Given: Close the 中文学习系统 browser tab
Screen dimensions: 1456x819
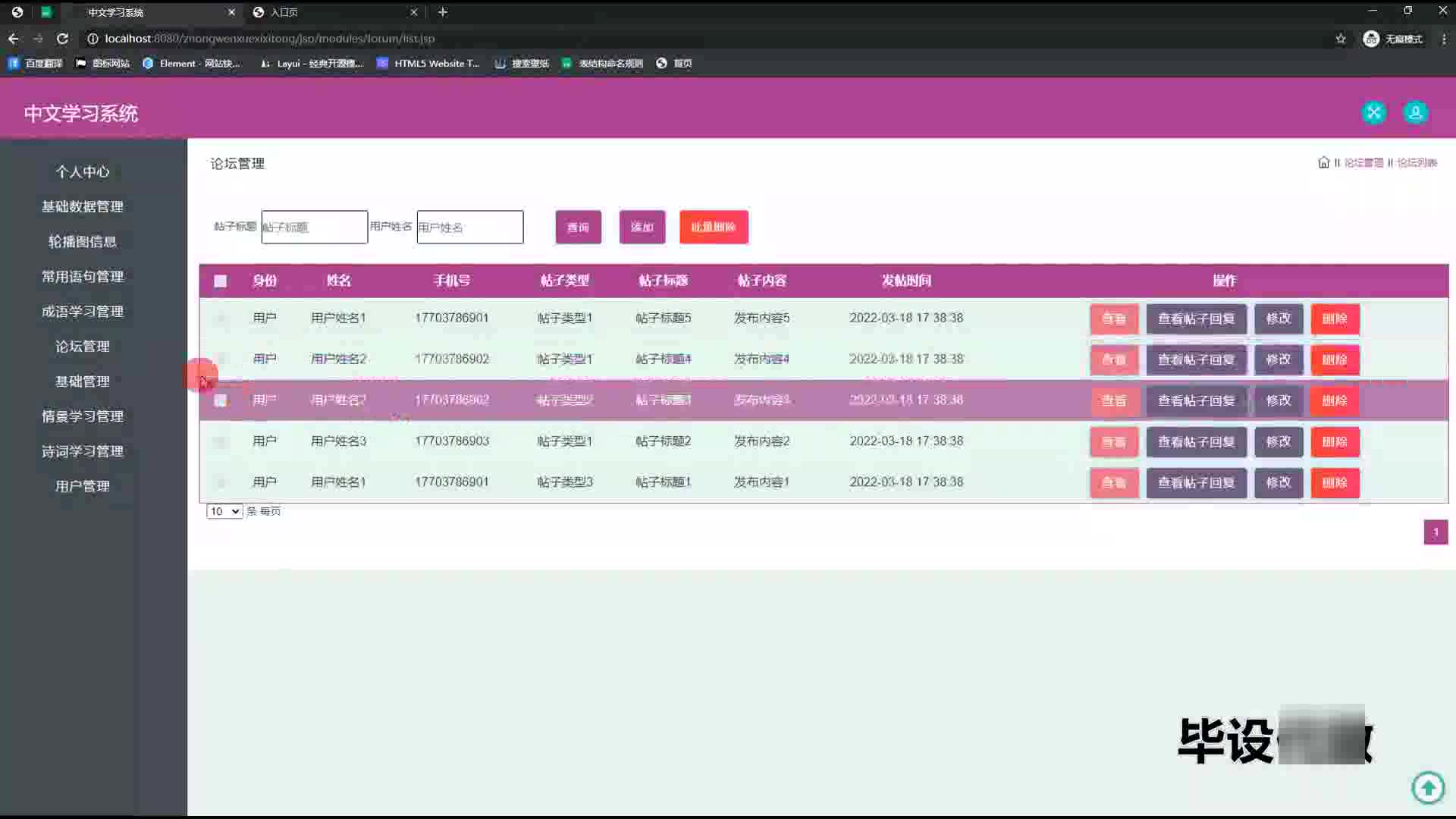Looking at the screenshot, I should coord(231,12).
